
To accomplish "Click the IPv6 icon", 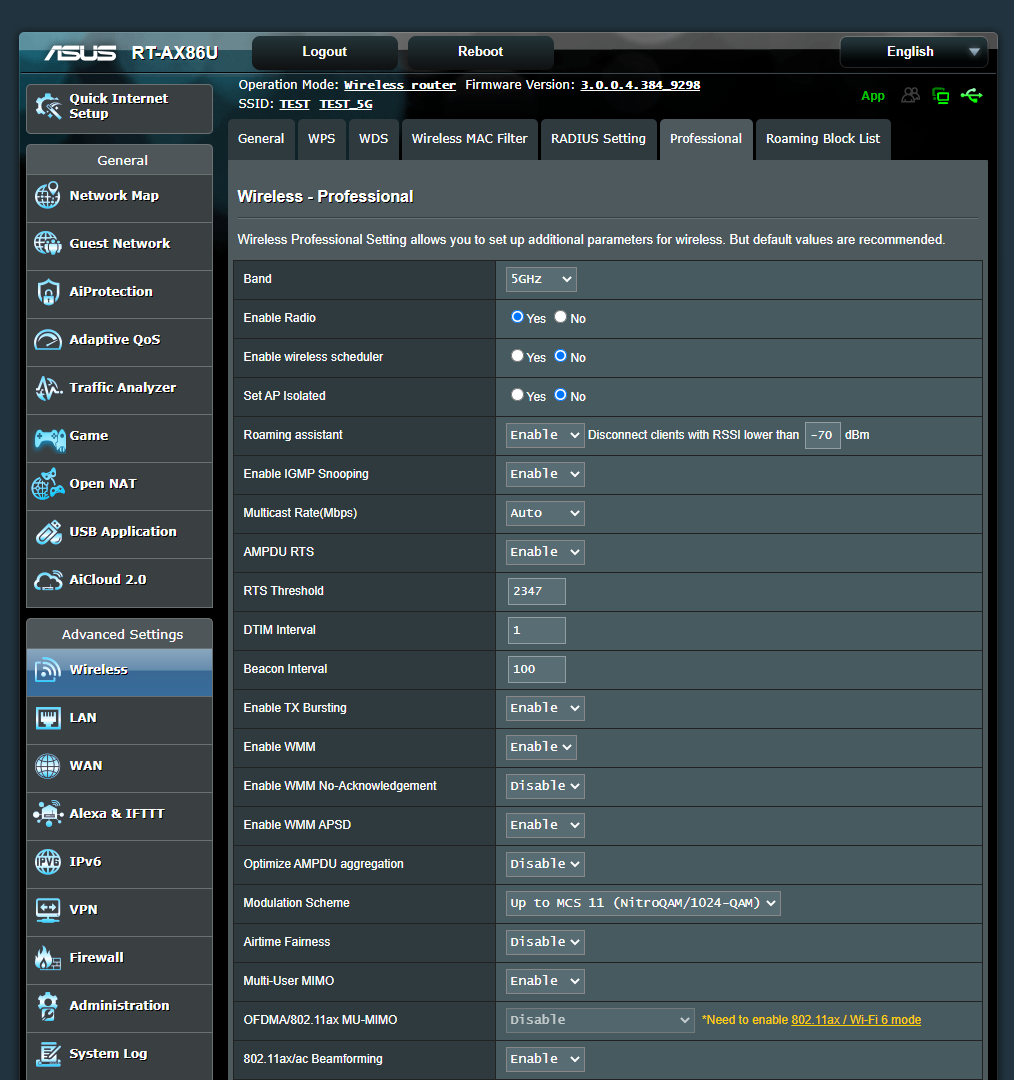I will coord(48,862).
